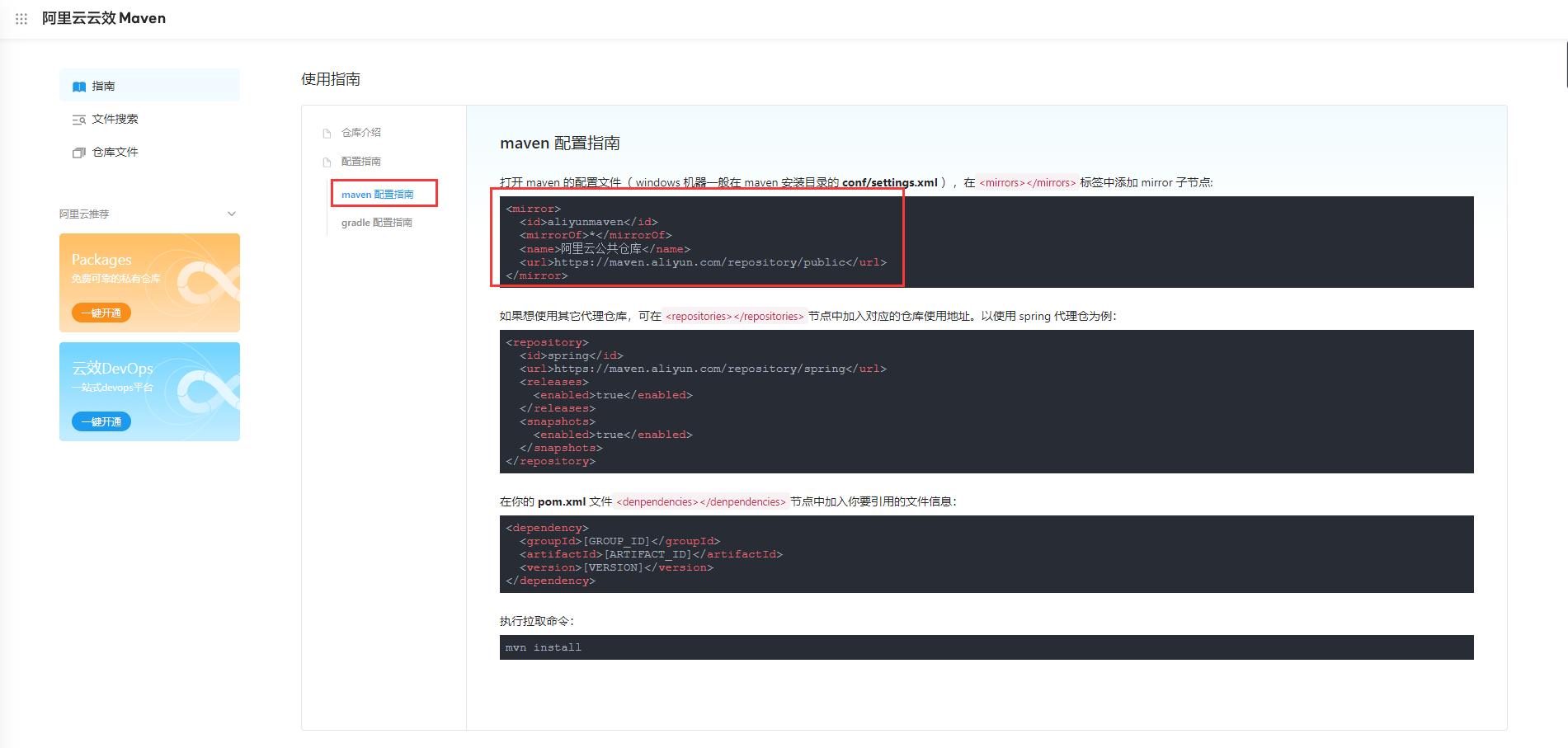The width and height of the screenshot is (1568, 748).
Task: Collapse the 阿里云推荐 section chevron
Action: point(232,214)
